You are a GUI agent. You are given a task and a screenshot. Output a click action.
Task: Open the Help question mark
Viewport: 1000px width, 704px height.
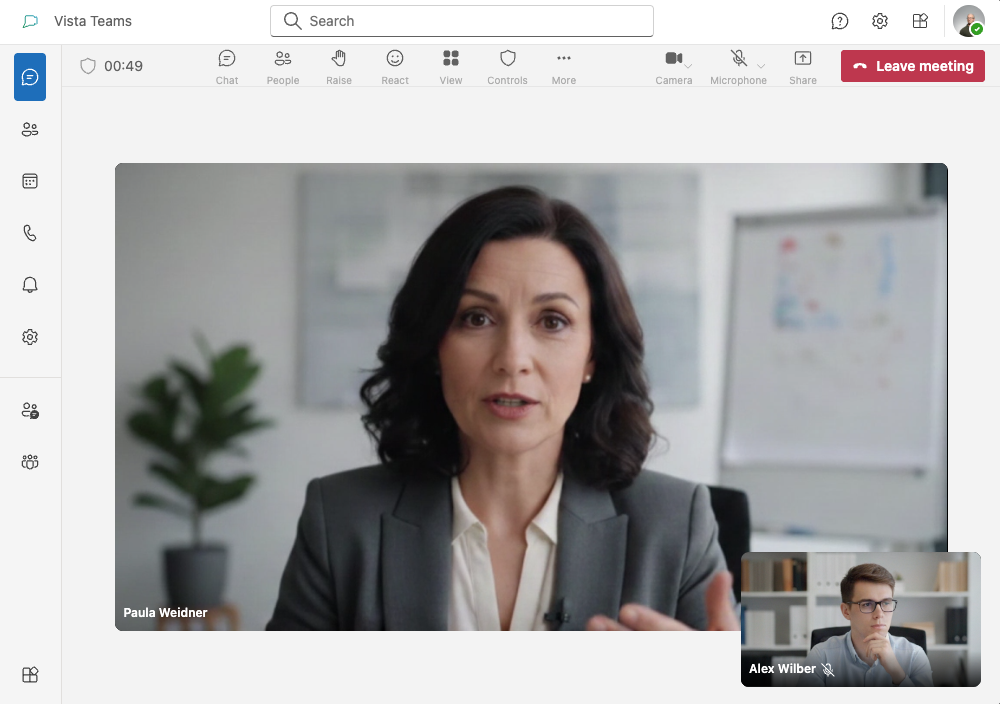pos(839,21)
